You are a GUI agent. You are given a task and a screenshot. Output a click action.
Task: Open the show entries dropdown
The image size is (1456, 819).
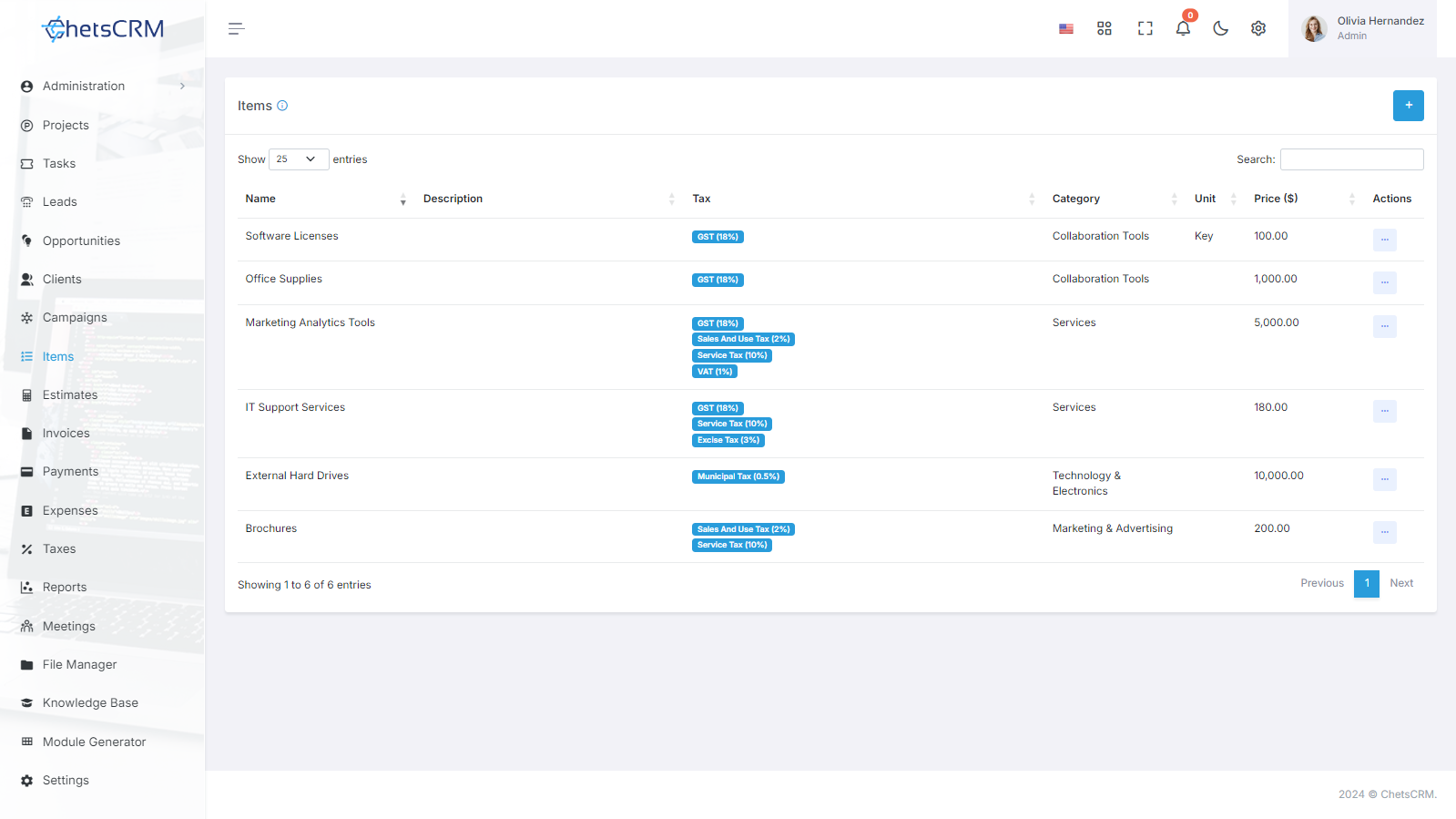coord(299,159)
